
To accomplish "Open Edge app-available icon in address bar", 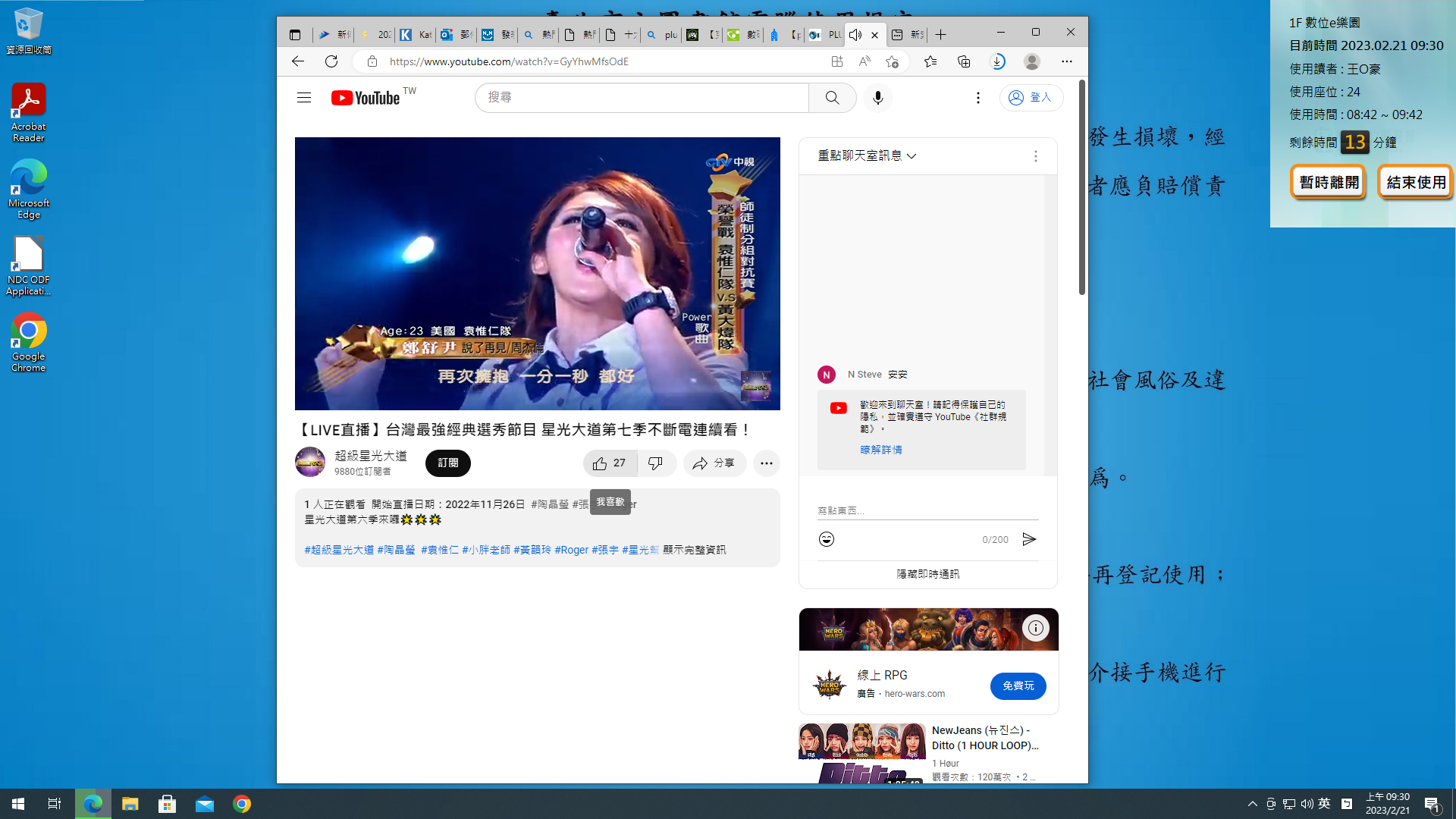I will 836,61.
